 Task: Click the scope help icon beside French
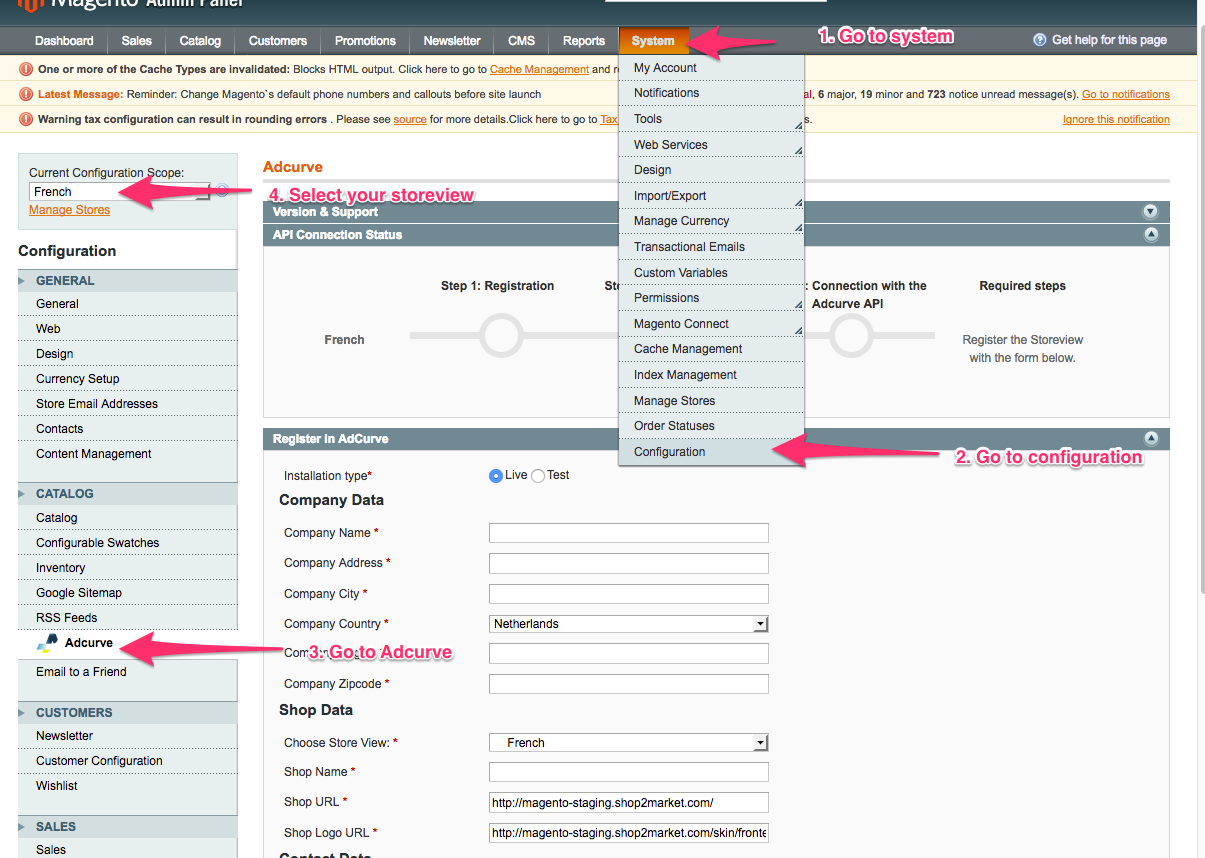222,190
